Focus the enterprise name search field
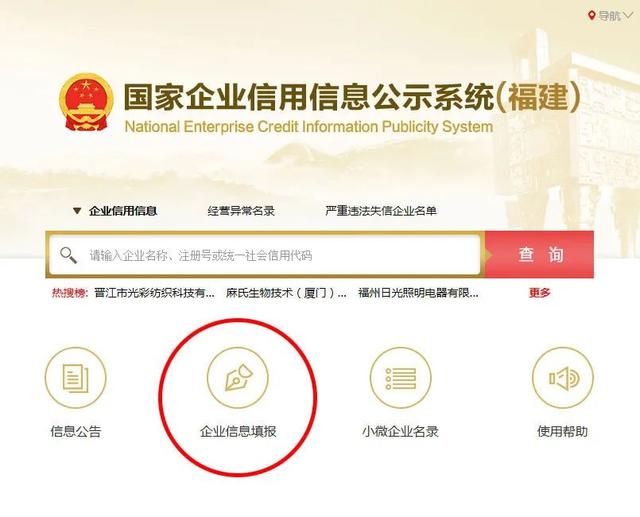 point(264,255)
